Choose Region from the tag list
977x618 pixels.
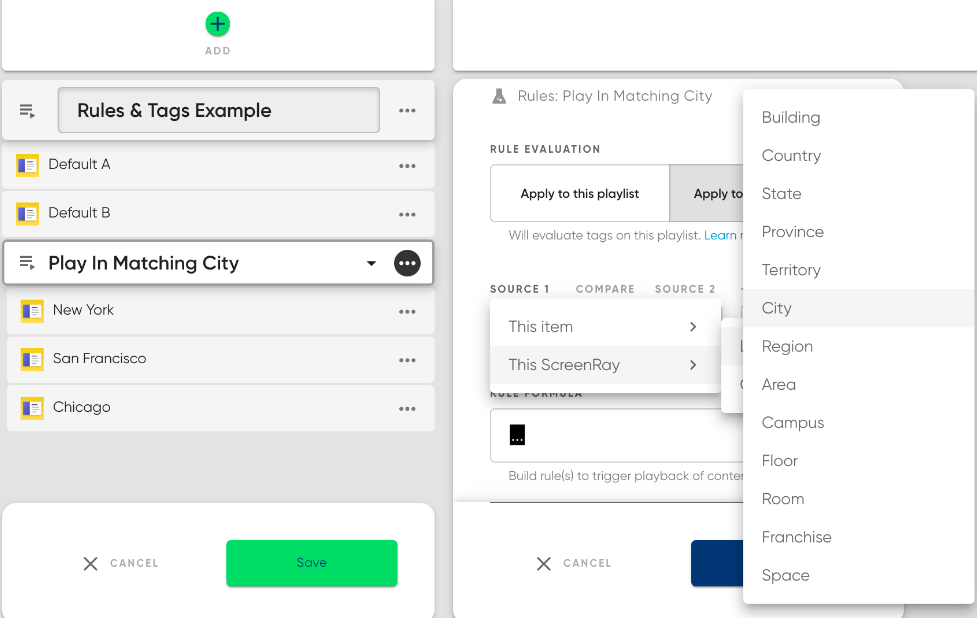point(859,346)
